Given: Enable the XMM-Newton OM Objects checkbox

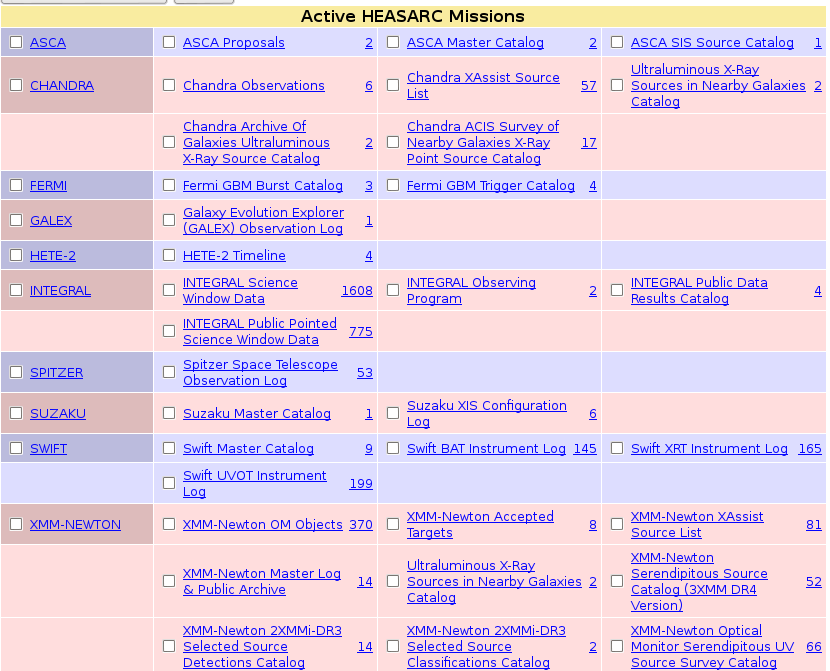Looking at the screenshot, I should 169,524.
